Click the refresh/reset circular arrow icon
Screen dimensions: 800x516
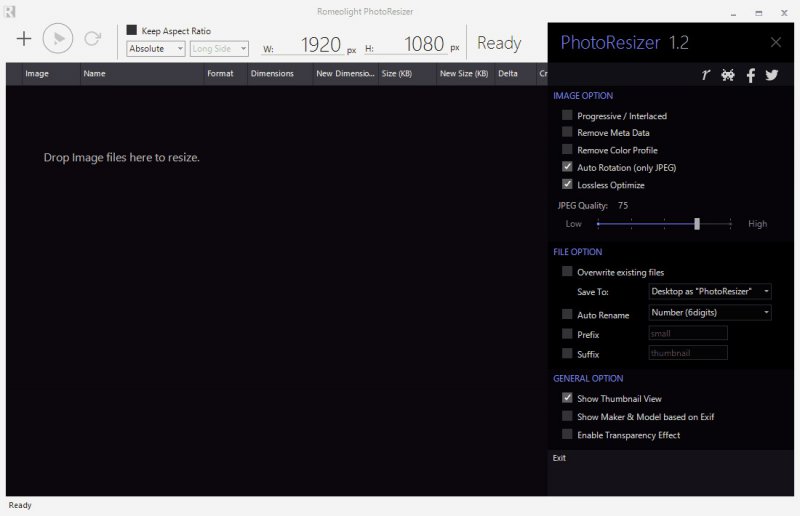pyautogui.click(x=92, y=38)
